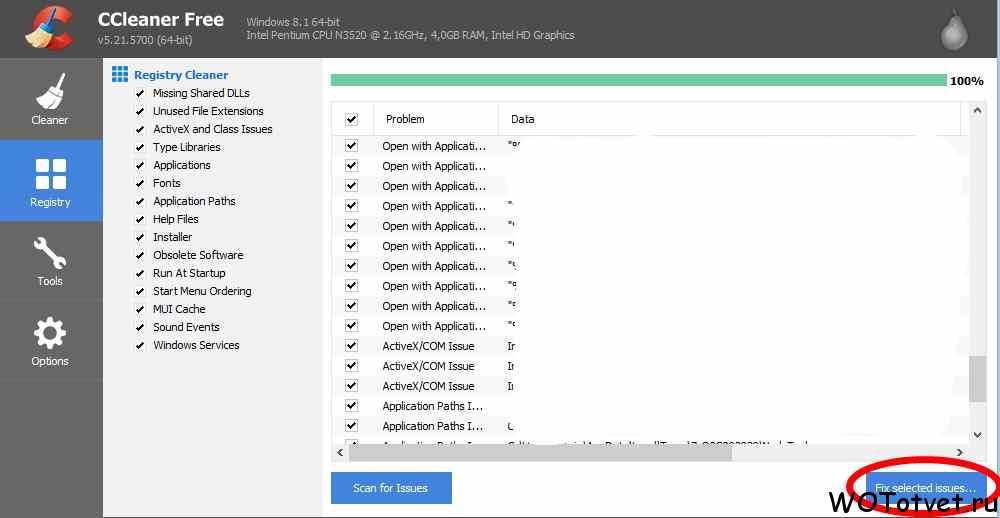Click Fix selected issues button

925,488
